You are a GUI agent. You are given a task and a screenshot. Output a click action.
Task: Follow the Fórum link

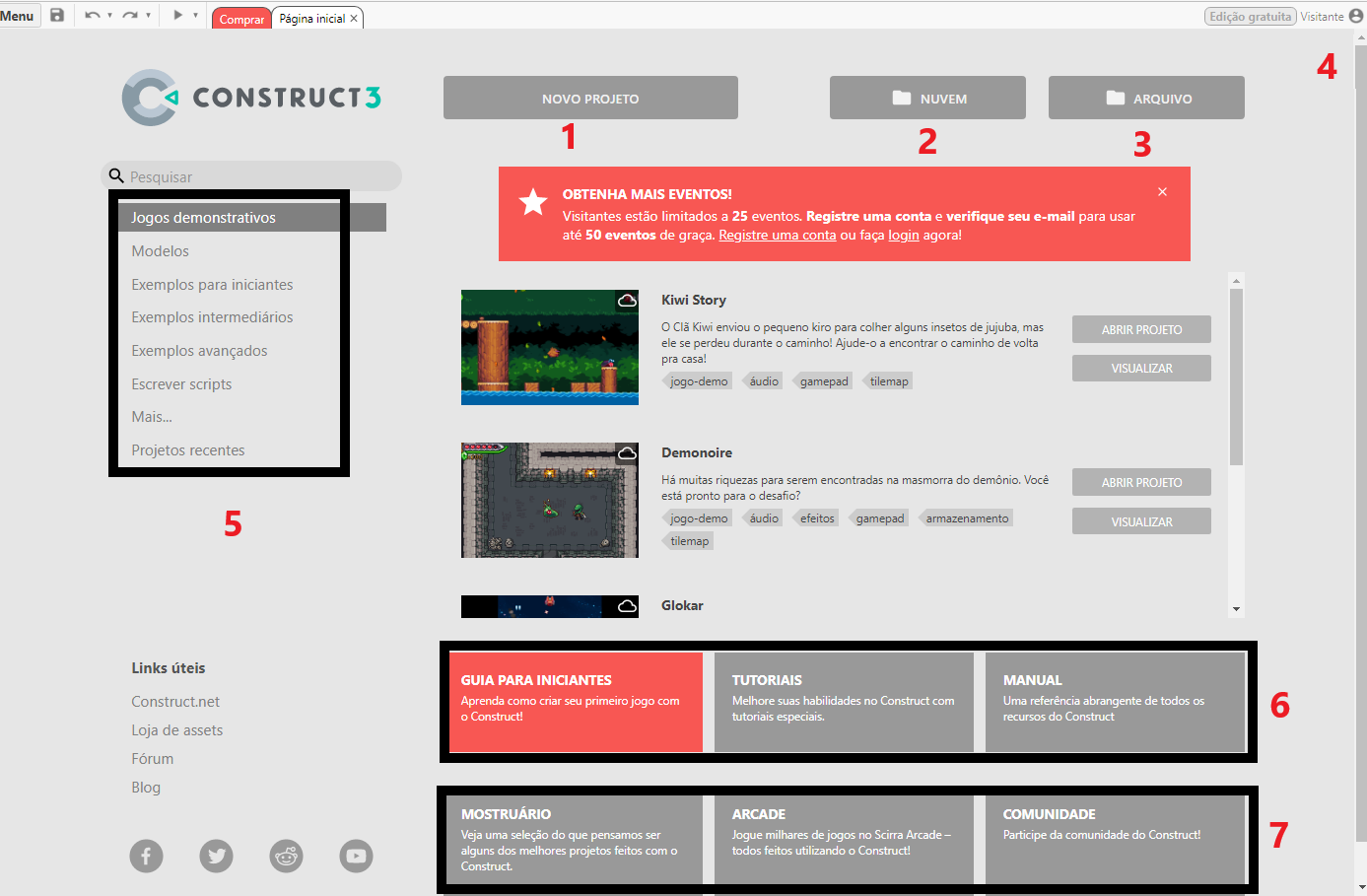[153, 759]
